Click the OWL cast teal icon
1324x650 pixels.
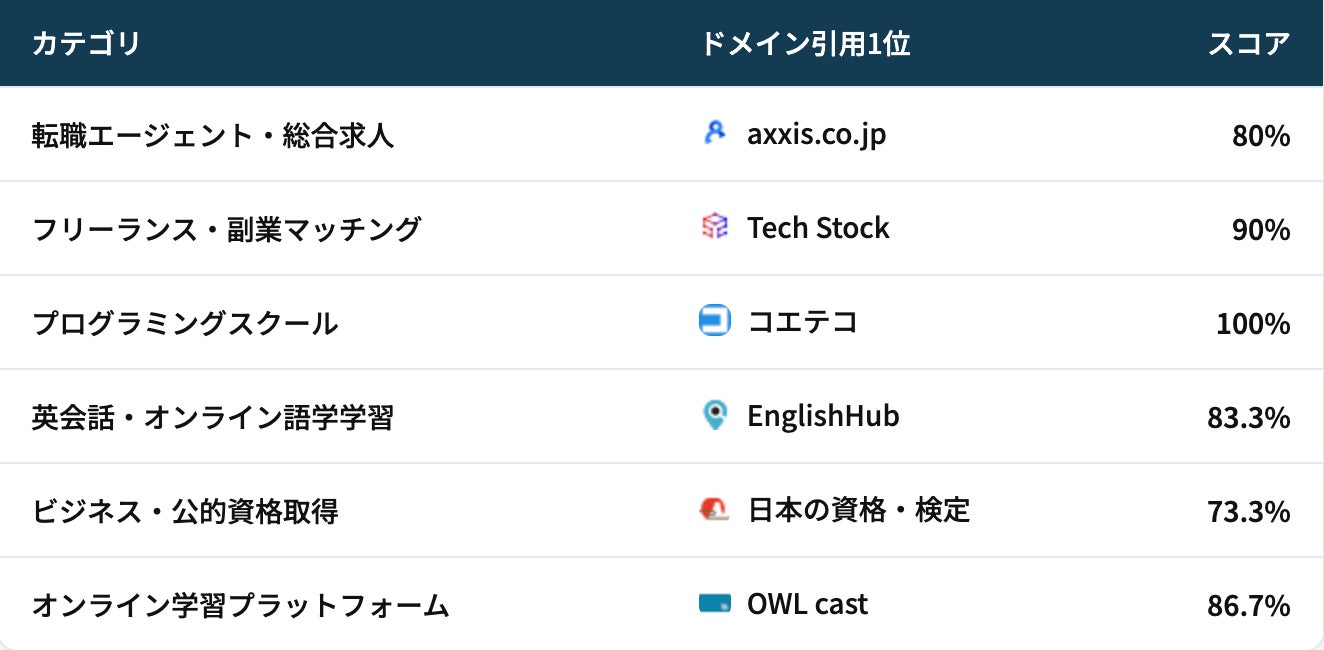(714, 604)
